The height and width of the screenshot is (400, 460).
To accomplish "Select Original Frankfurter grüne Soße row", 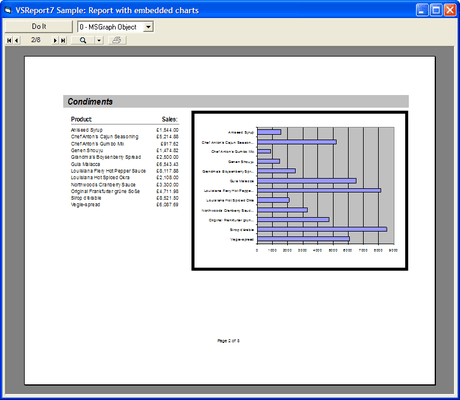I will [125, 191].
